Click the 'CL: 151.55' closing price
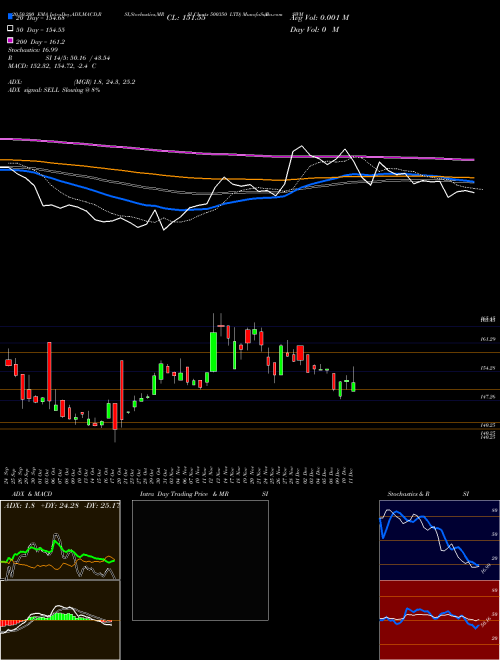Screen dimensions: 500x660 pos(186,18)
